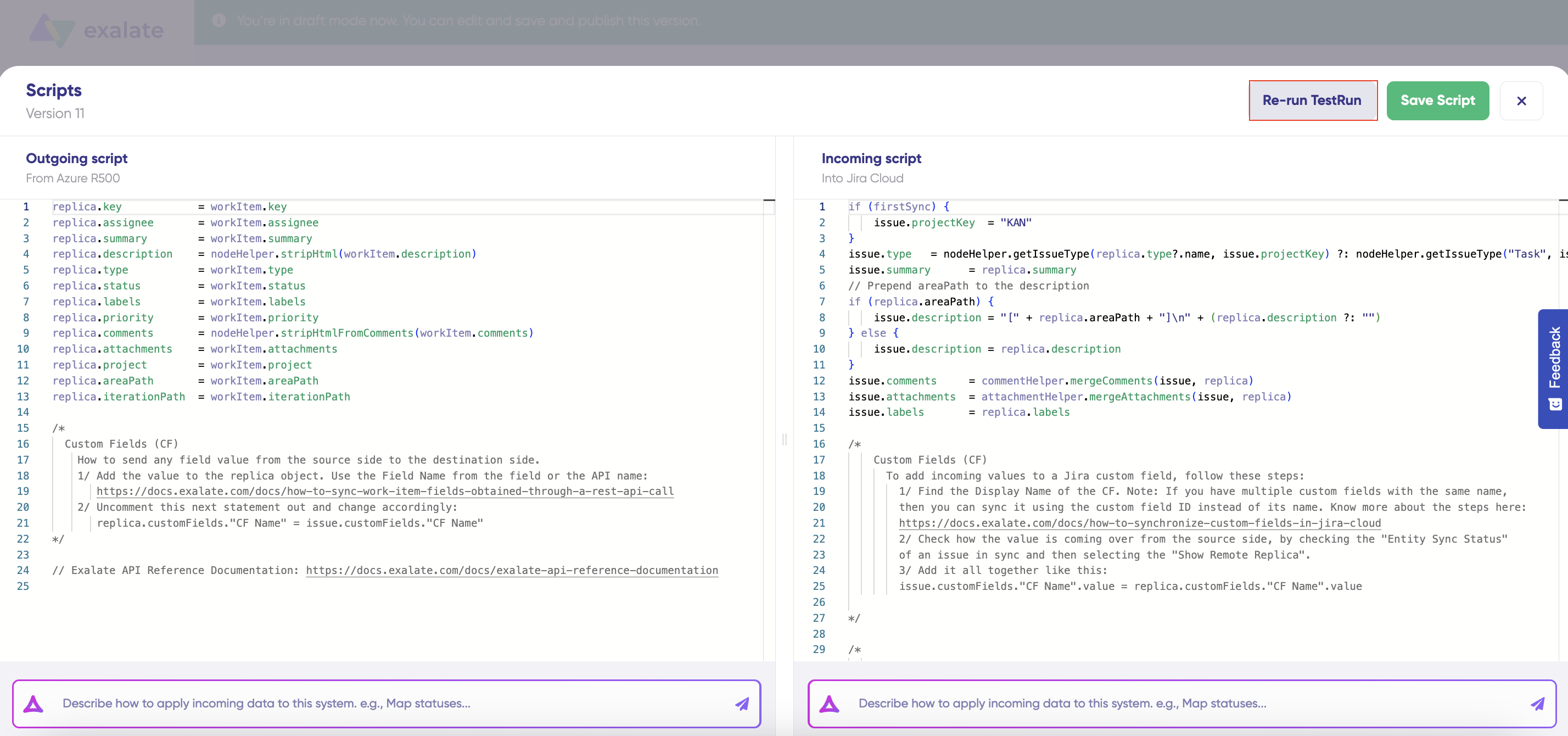
Task: Close the Scripts dialog with X
Action: (x=1521, y=101)
